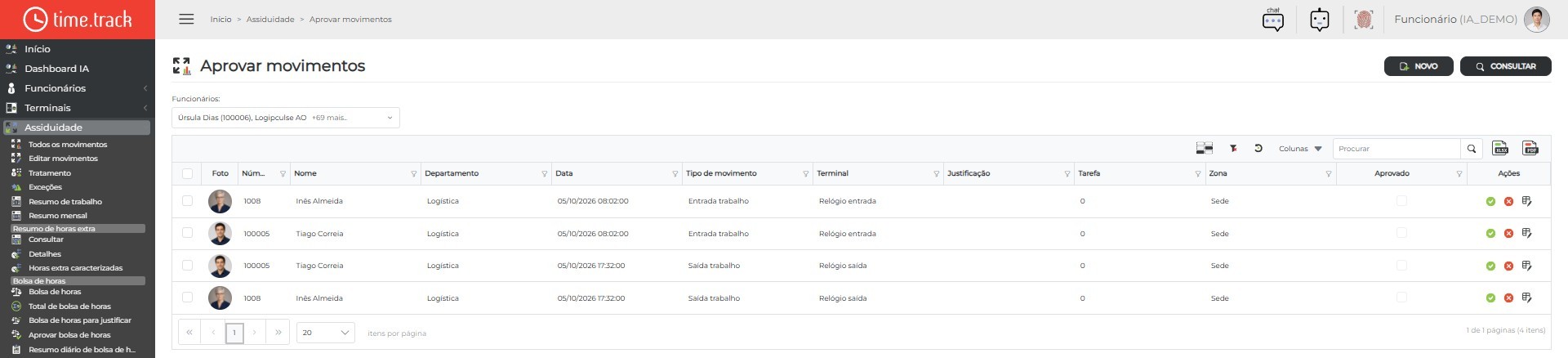Tick the select-all checkbox in header
Screen dimensions: 1568x358
click(187, 173)
